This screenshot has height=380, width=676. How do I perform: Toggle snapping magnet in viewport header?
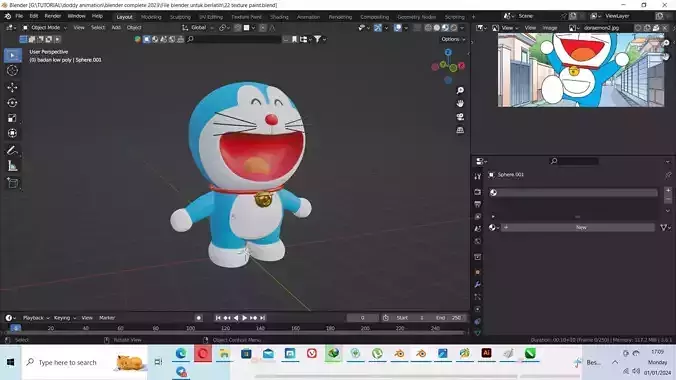click(x=238, y=28)
